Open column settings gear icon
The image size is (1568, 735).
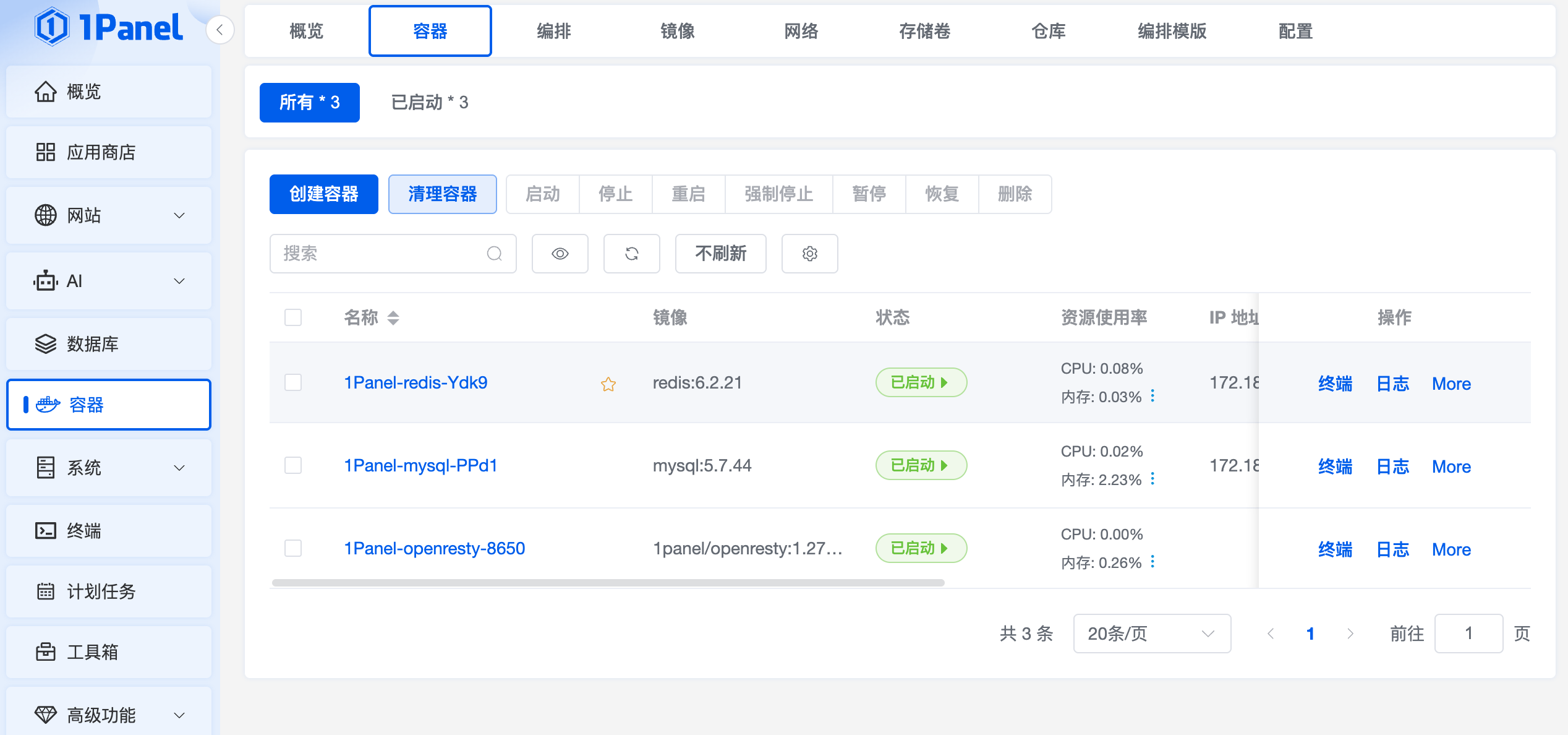tap(809, 254)
